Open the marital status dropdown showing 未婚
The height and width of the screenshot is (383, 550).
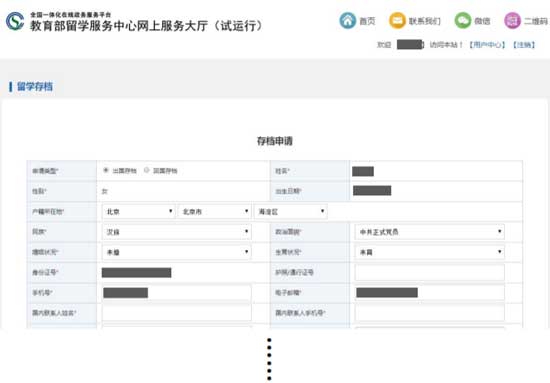176,252
